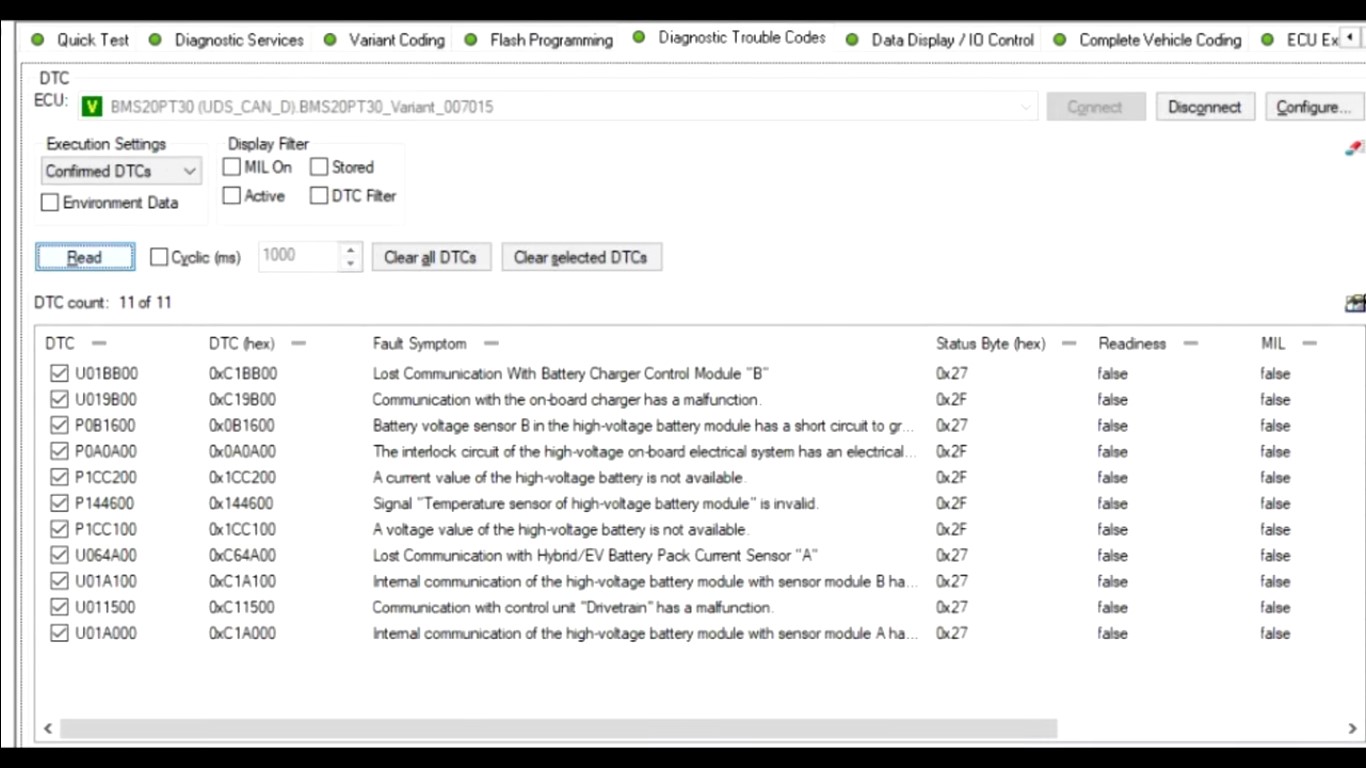Click the tab scroll left arrow
The width and height of the screenshot is (1366, 768).
pyautogui.click(x=1349, y=39)
